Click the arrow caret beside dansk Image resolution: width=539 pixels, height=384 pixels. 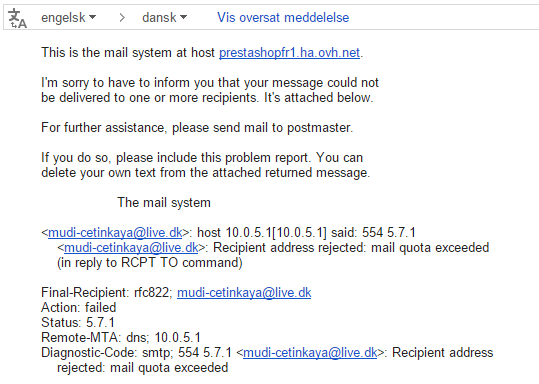[x=184, y=17]
